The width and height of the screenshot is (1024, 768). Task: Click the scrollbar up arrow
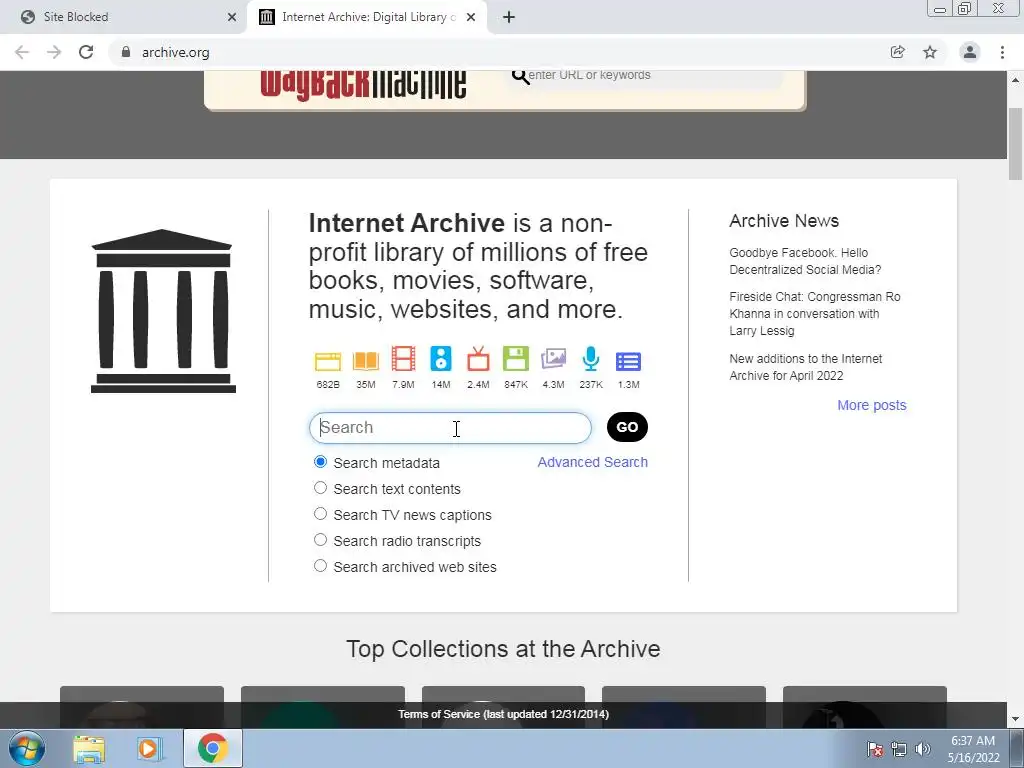[x=1015, y=80]
